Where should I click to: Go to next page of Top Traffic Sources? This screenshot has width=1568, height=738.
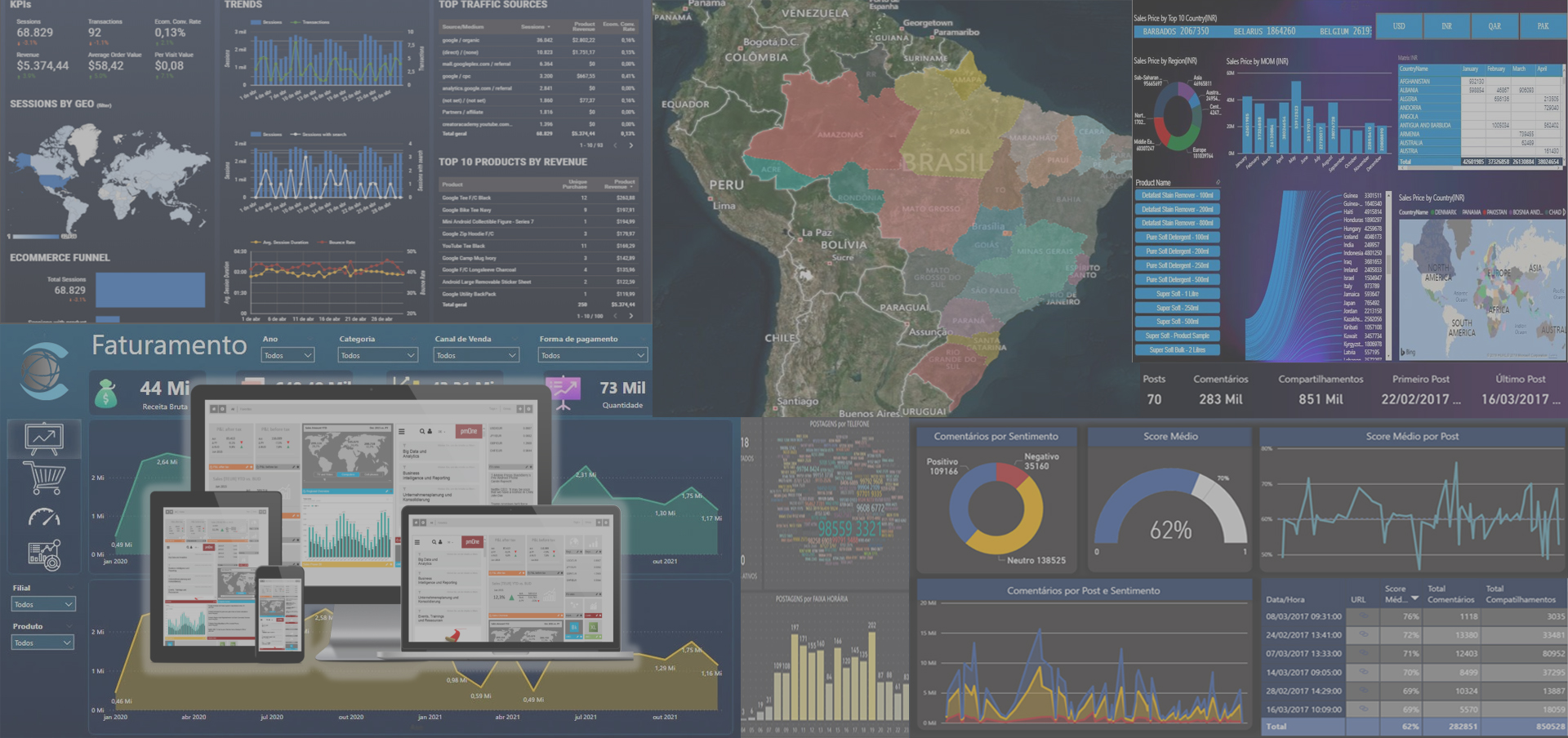click(x=630, y=145)
